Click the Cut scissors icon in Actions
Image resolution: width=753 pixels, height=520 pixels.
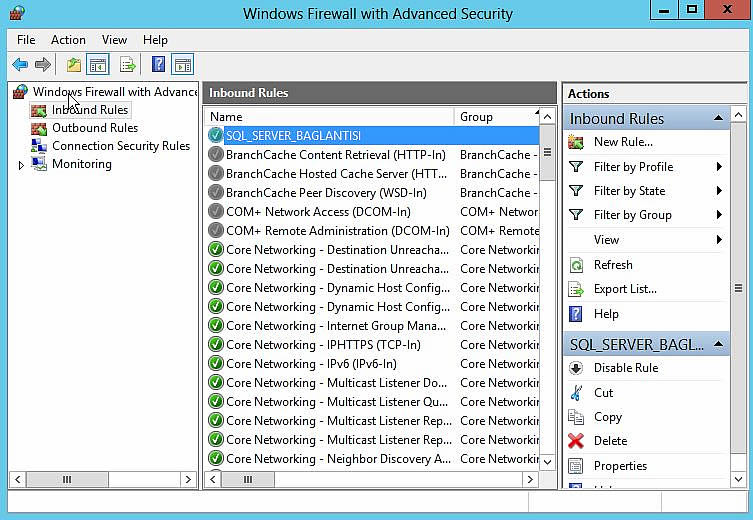[x=576, y=393]
